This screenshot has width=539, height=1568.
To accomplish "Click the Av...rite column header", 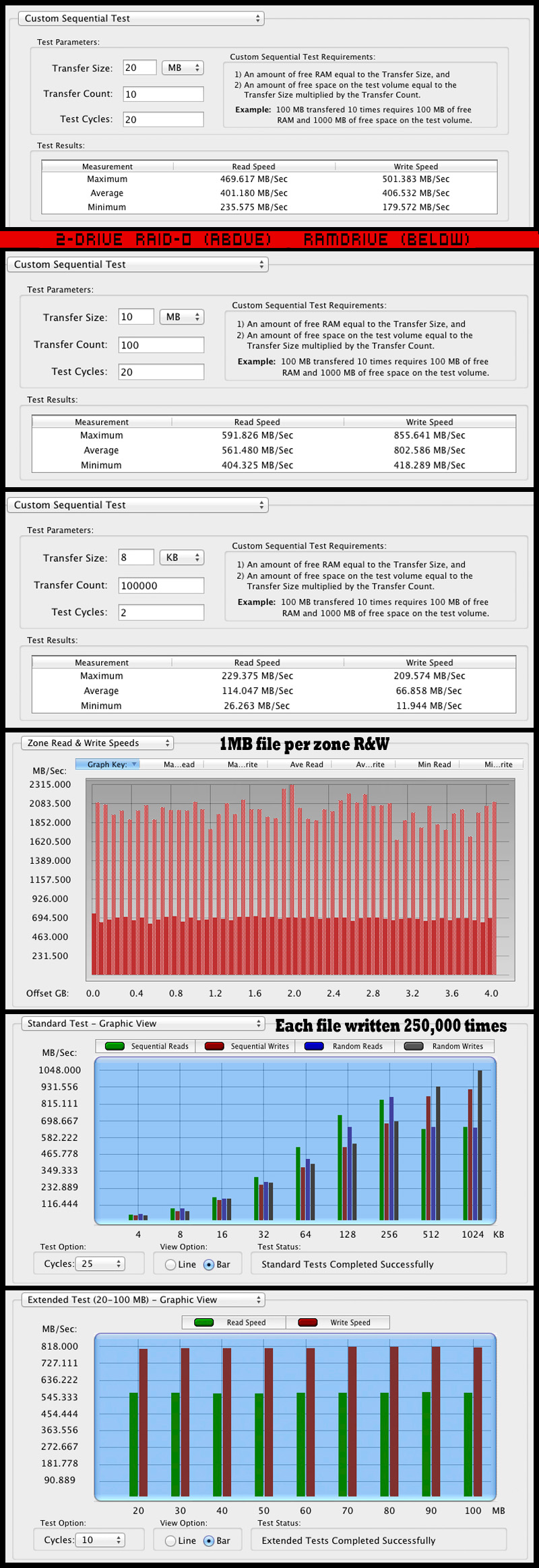I will point(371,764).
